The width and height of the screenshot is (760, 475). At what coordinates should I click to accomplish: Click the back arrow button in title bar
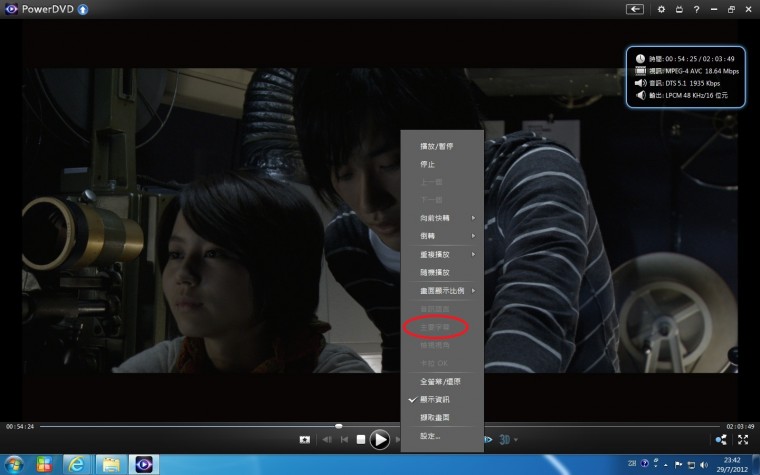pyautogui.click(x=635, y=9)
